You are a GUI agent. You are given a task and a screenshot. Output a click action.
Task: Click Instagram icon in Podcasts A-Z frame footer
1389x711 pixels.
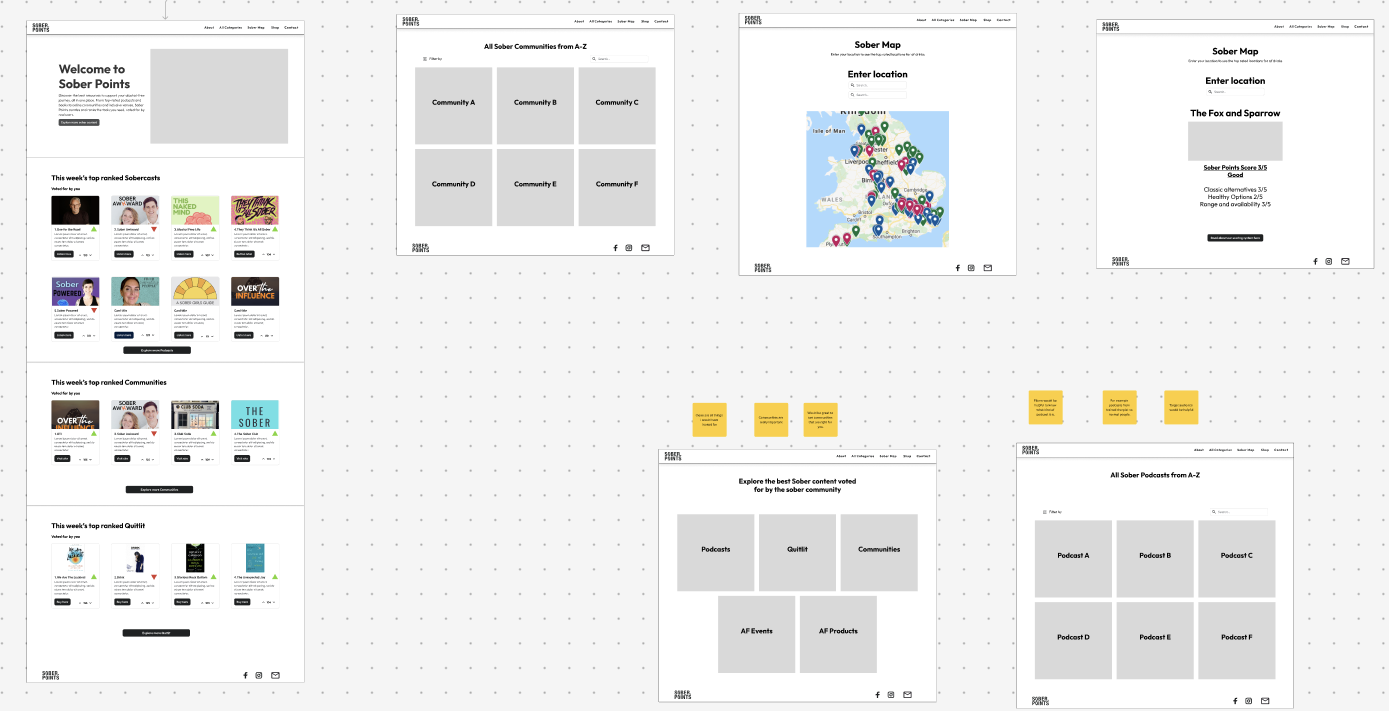click(1249, 701)
